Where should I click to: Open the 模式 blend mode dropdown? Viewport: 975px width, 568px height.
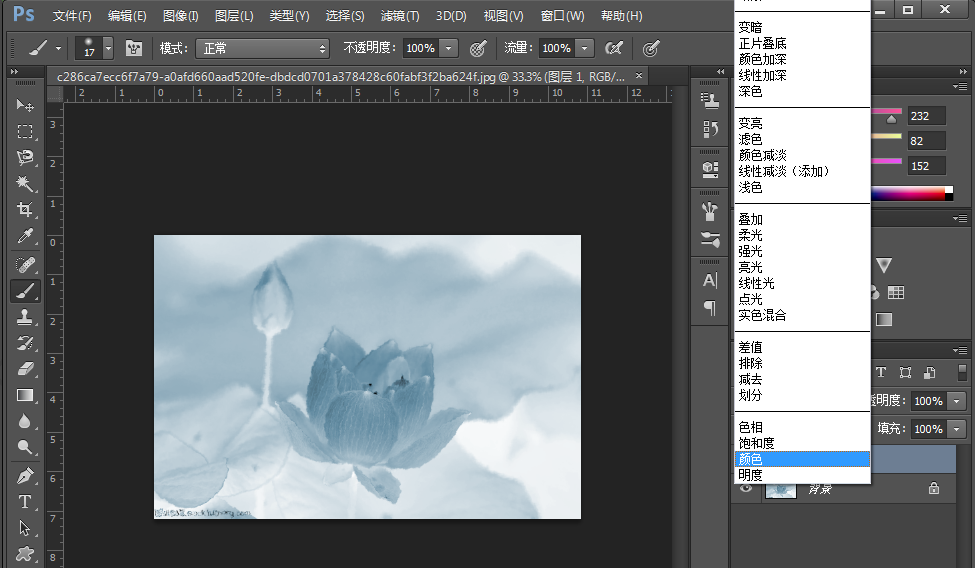pyautogui.click(x=262, y=48)
